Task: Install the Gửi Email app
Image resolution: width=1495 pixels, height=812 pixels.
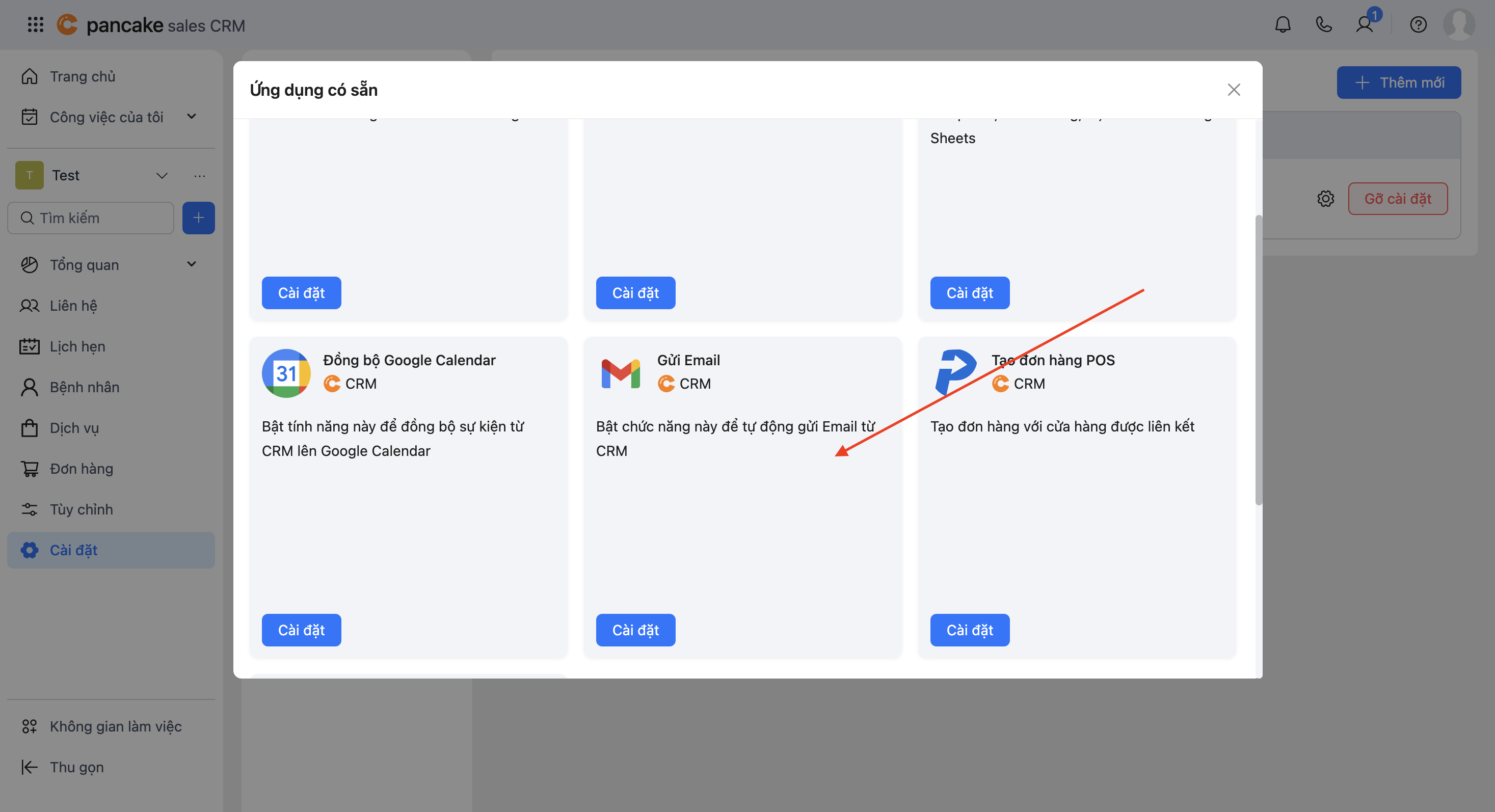Action: (x=635, y=630)
